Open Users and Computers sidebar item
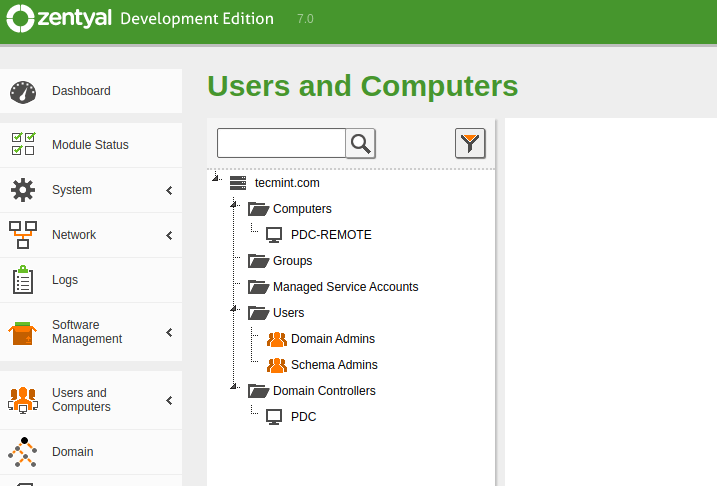The image size is (717, 486). click(91, 400)
